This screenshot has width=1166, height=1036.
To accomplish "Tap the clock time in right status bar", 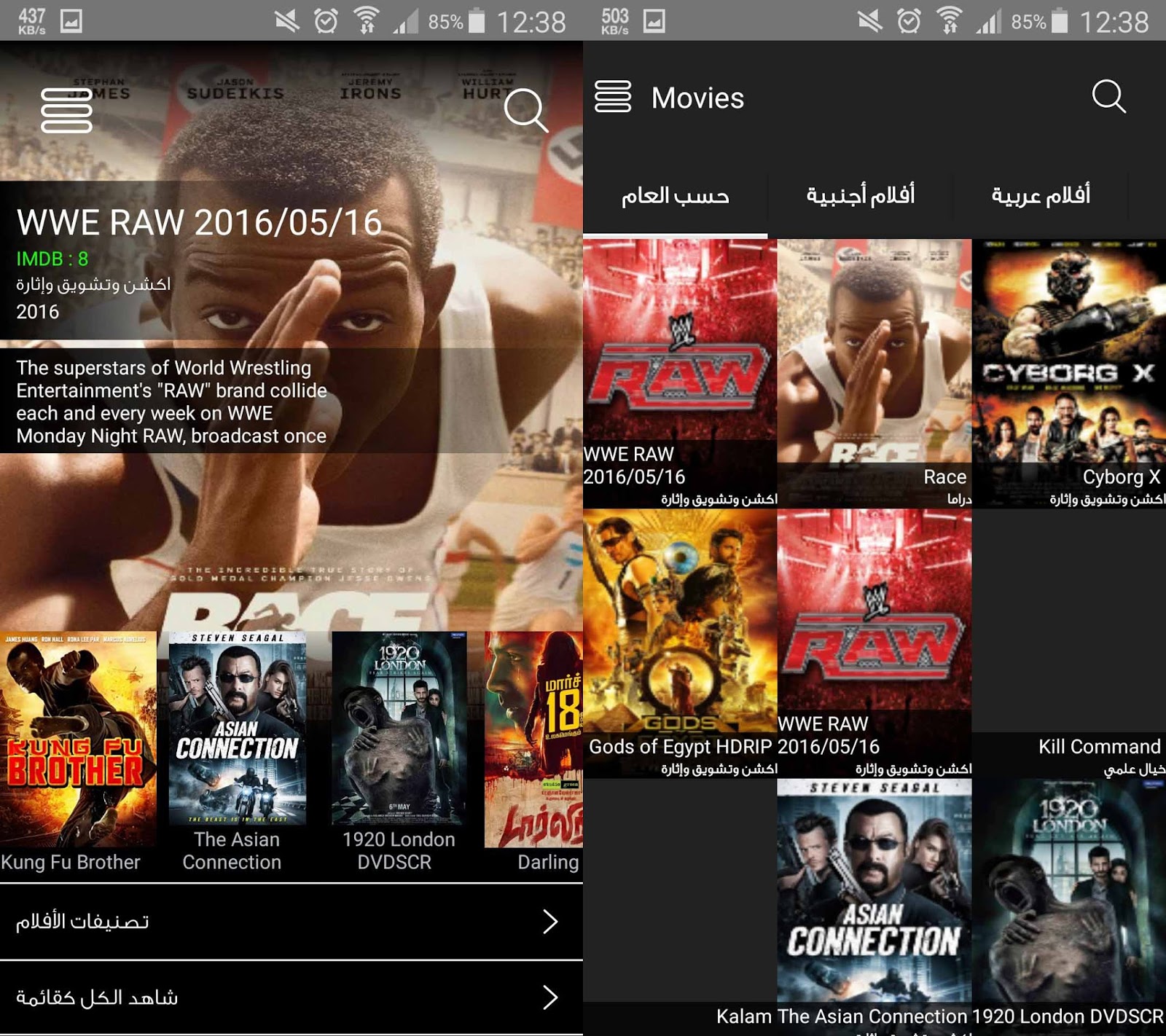I will click(1114, 22).
